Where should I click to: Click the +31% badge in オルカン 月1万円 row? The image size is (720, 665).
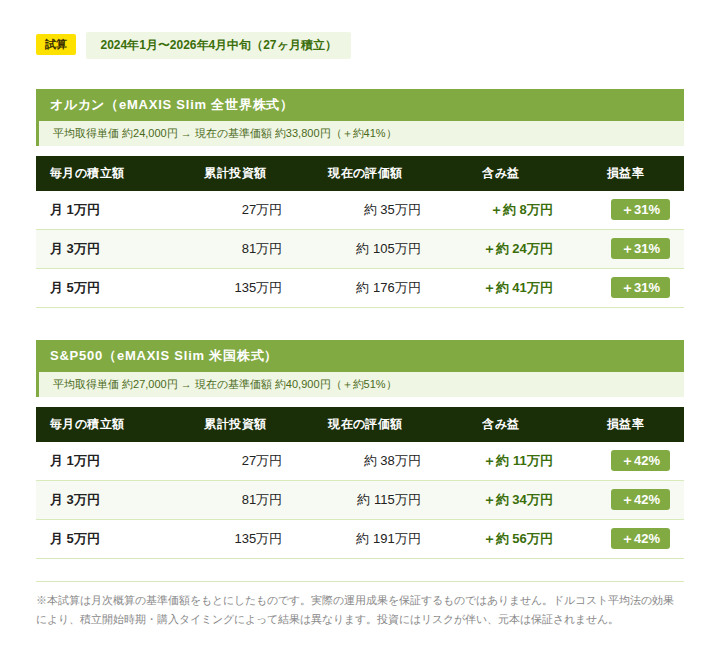(640, 210)
